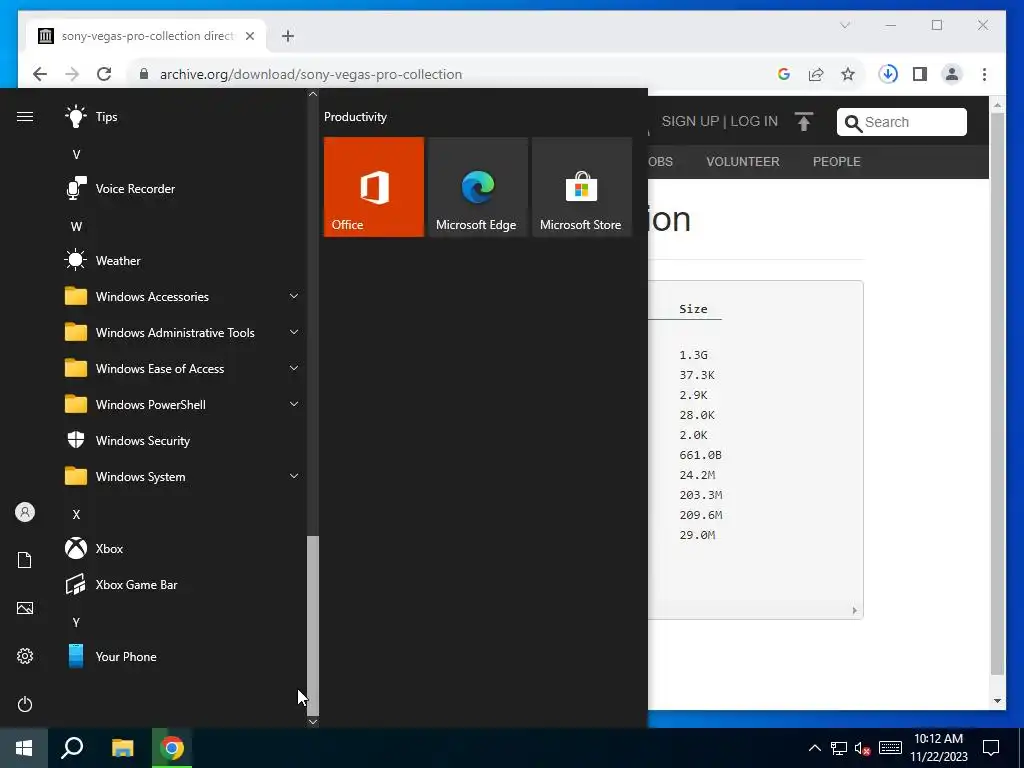The width and height of the screenshot is (1024, 768).
Task: Share this page icon in Chrome
Action: pyautogui.click(x=816, y=74)
